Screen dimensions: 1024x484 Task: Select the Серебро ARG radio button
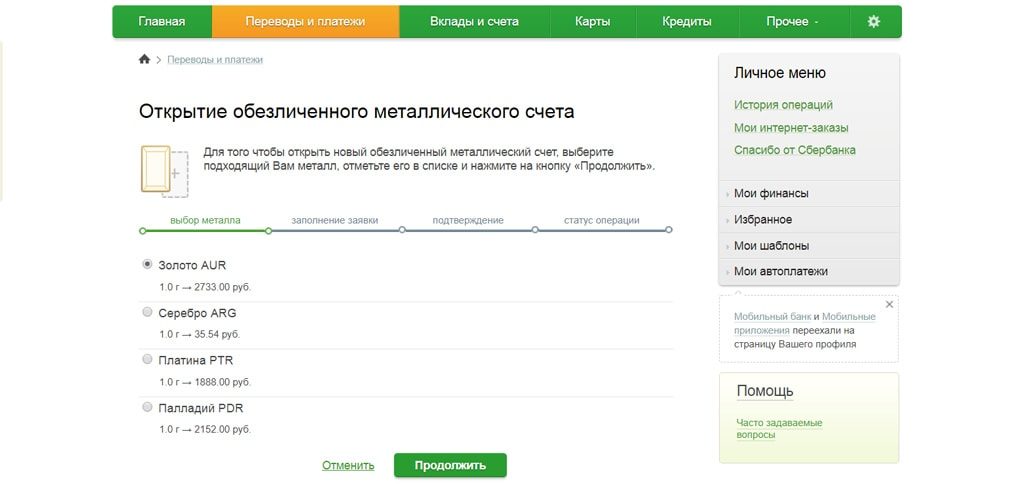(x=148, y=313)
